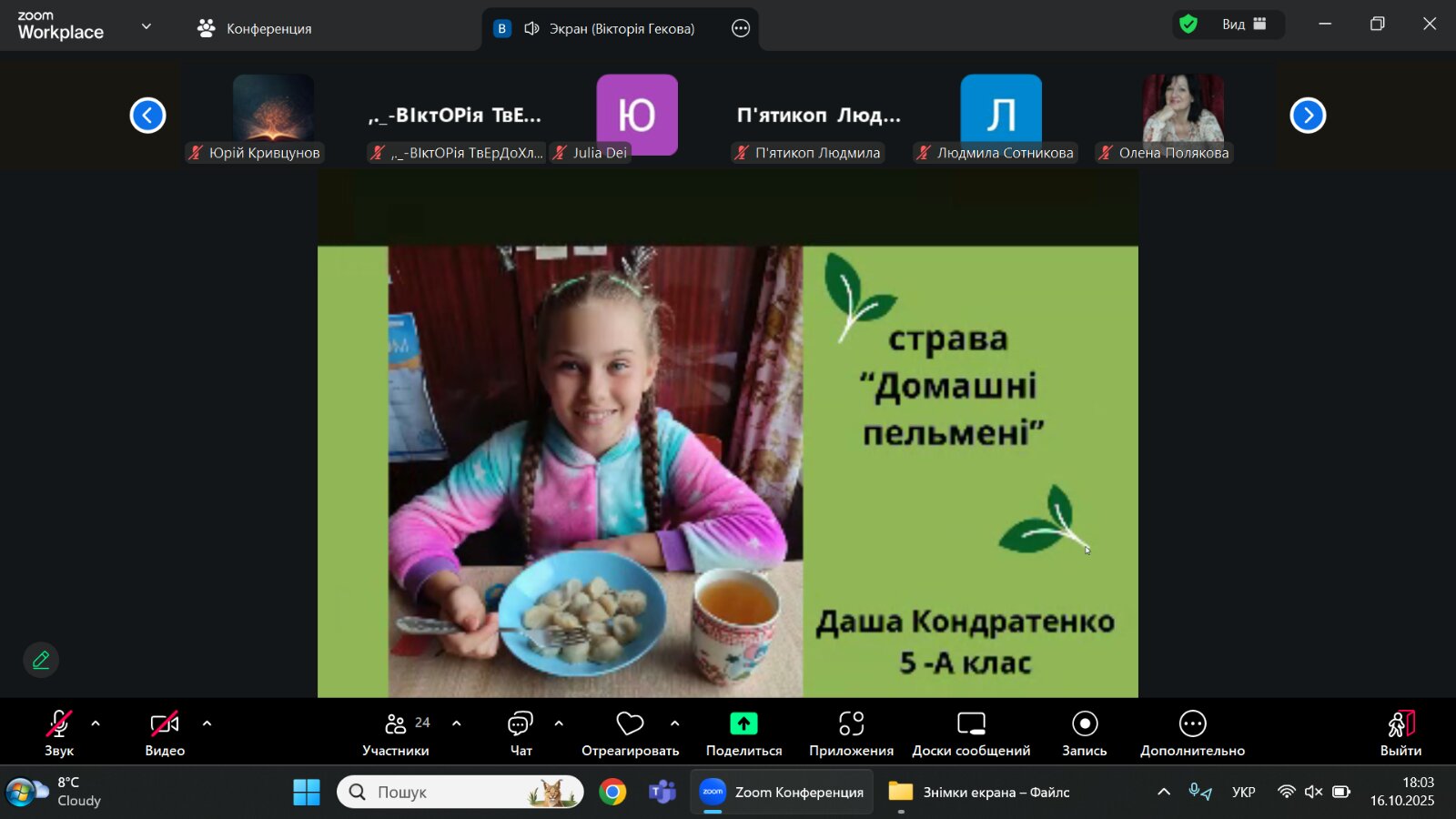1456x819 pixels.
Task: Toggle system volume mute icon in tray
Action: coord(1313,792)
